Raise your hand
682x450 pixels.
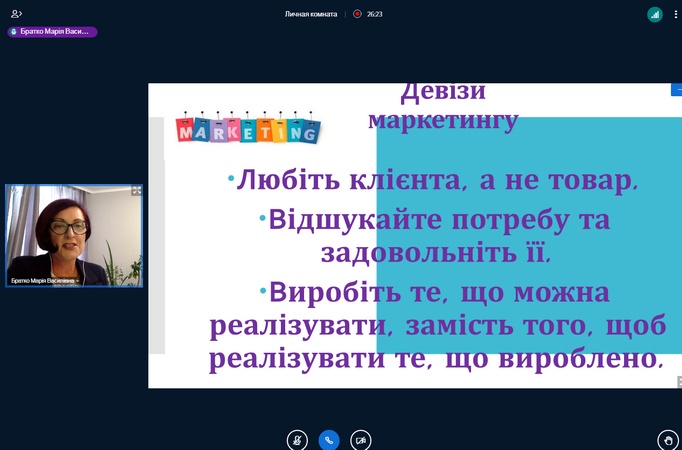coord(668,439)
